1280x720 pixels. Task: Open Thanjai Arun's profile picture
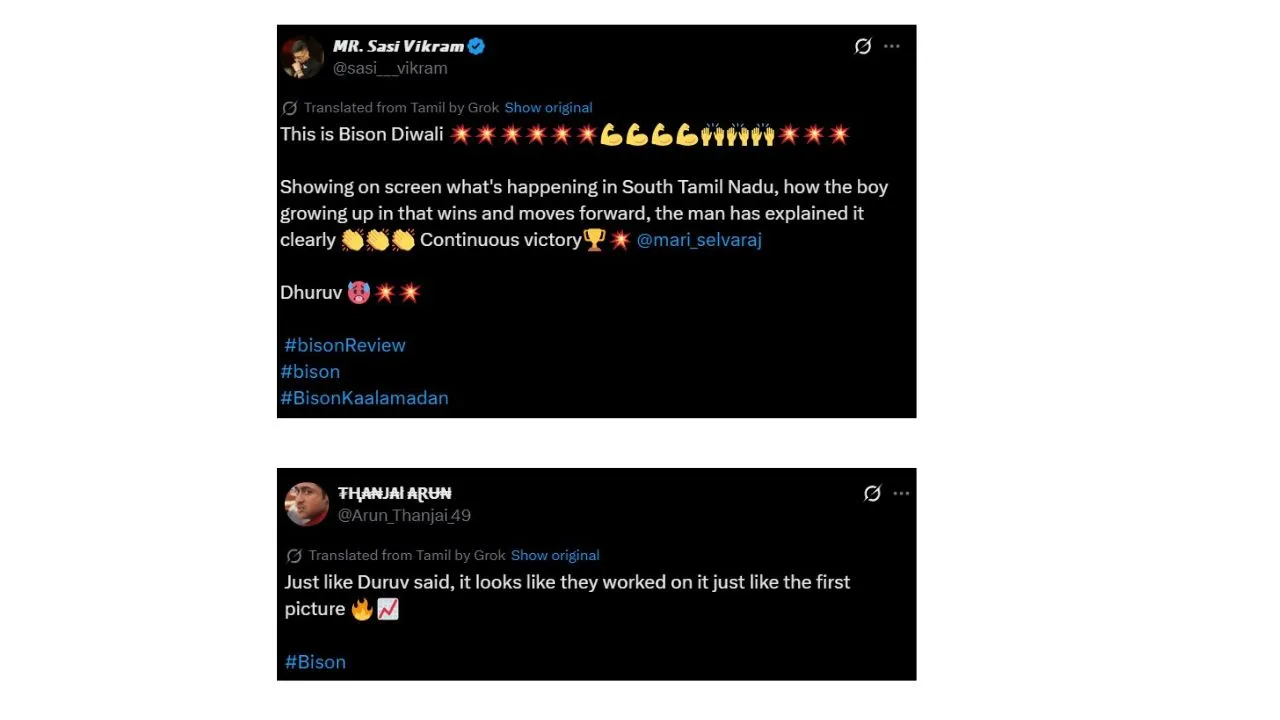click(307, 504)
